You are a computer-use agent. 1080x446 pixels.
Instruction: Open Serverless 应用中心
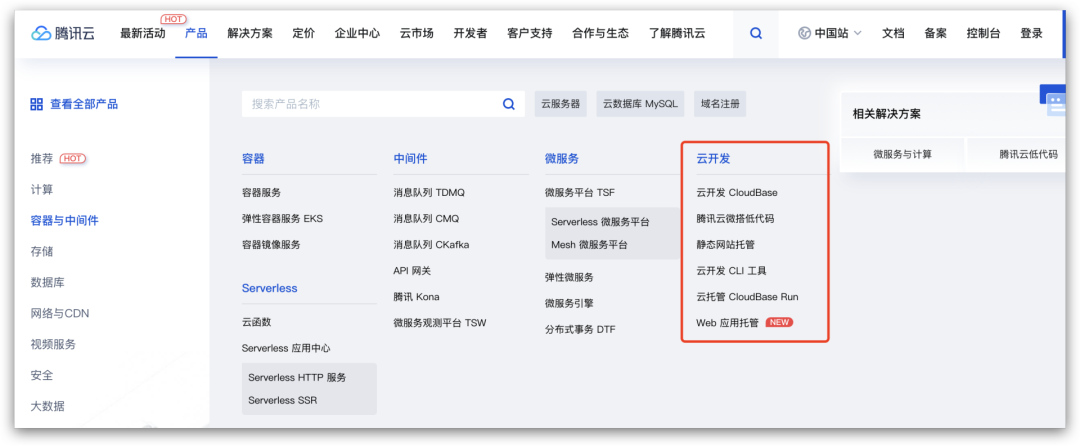coord(286,348)
